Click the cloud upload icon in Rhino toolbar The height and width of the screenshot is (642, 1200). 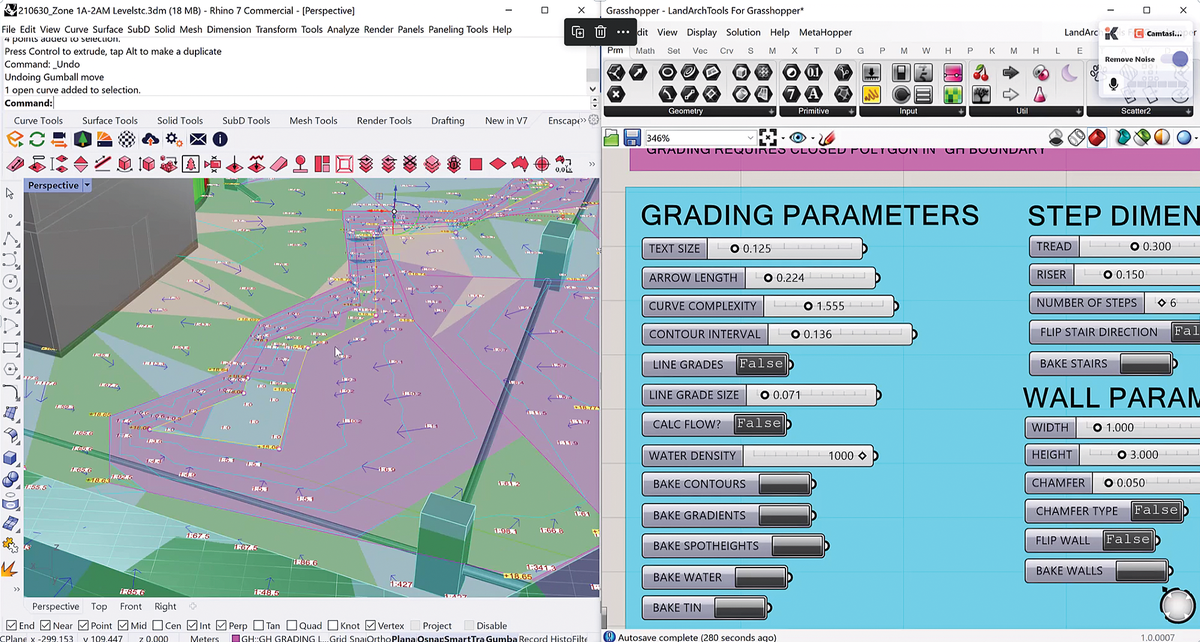coord(151,139)
